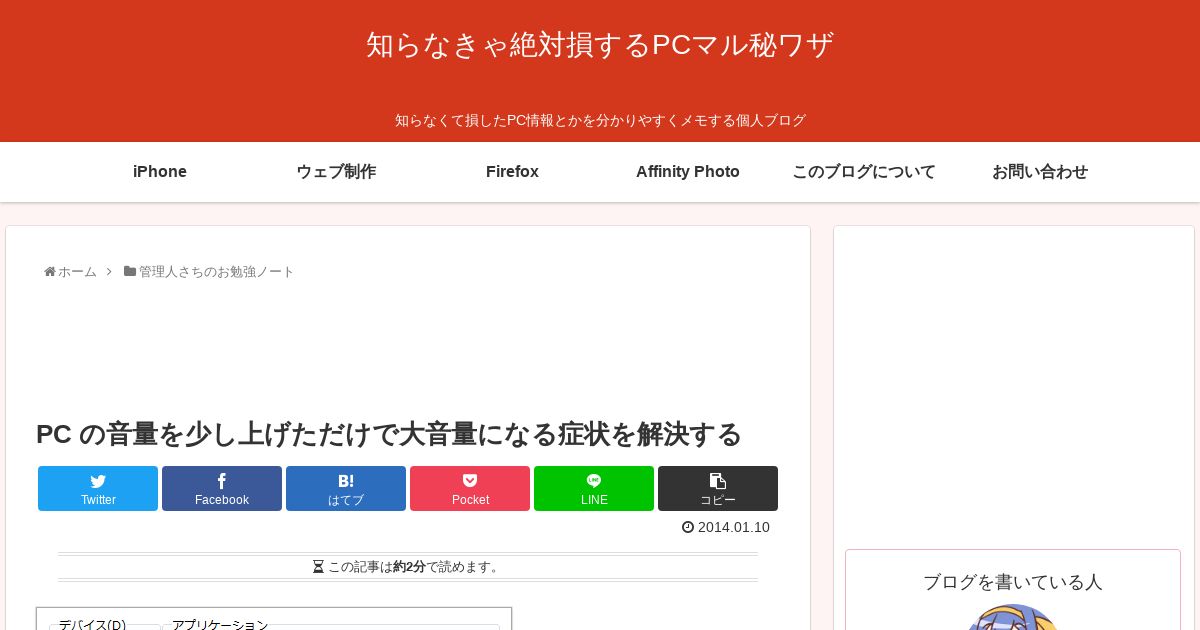Select the article title heading text

coord(389,434)
